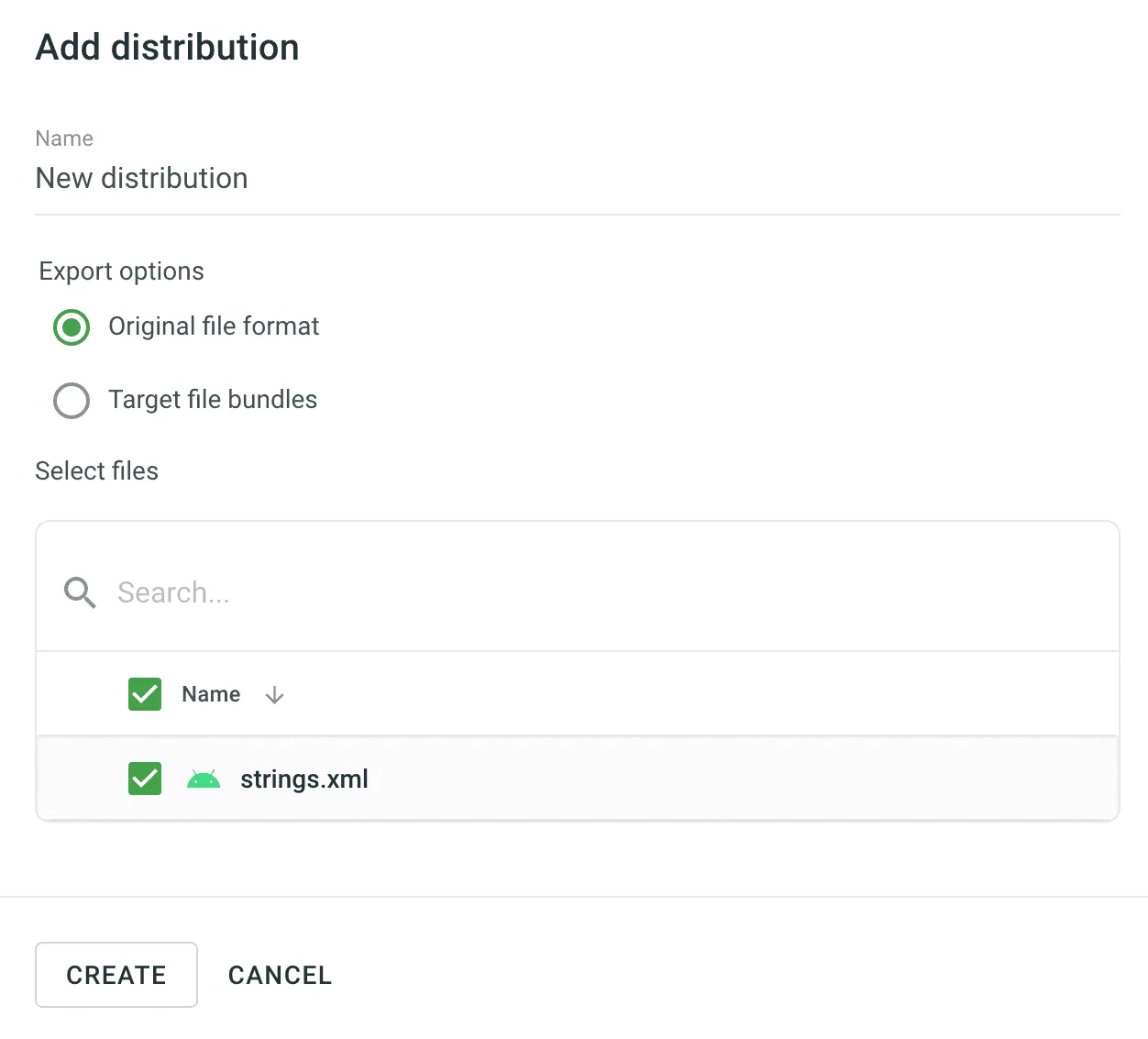The height and width of the screenshot is (1039, 1148).
Task: Click the Create button
Action: pos(116,975)
